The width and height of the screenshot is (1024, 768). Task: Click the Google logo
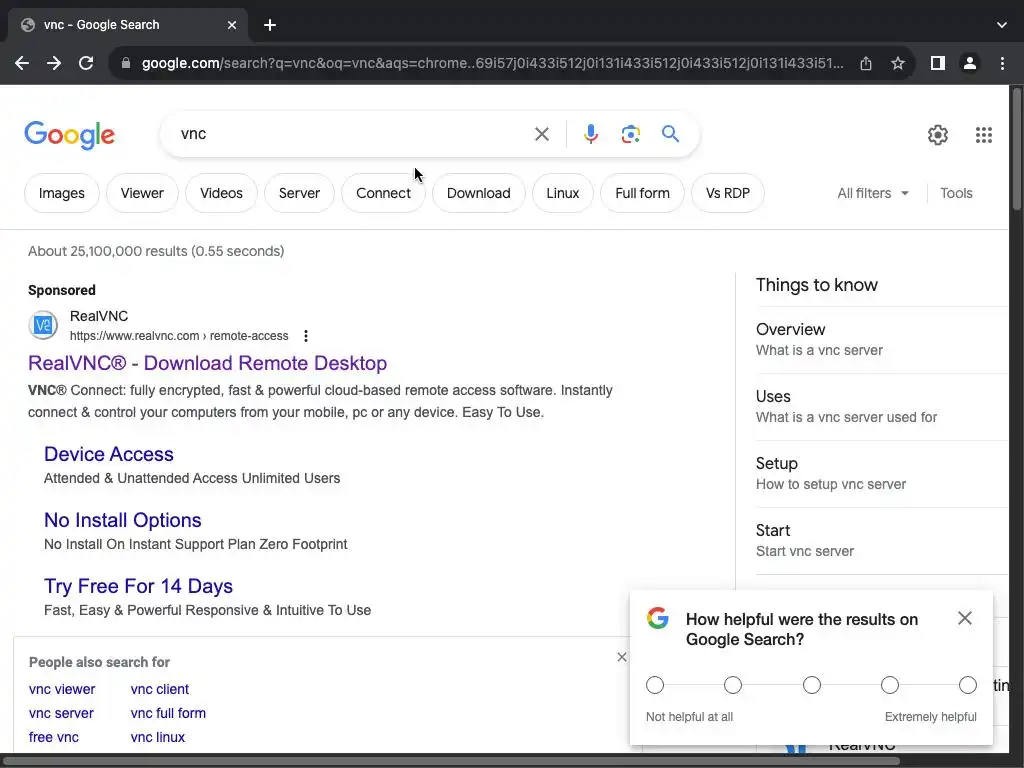tap(70, 135)
